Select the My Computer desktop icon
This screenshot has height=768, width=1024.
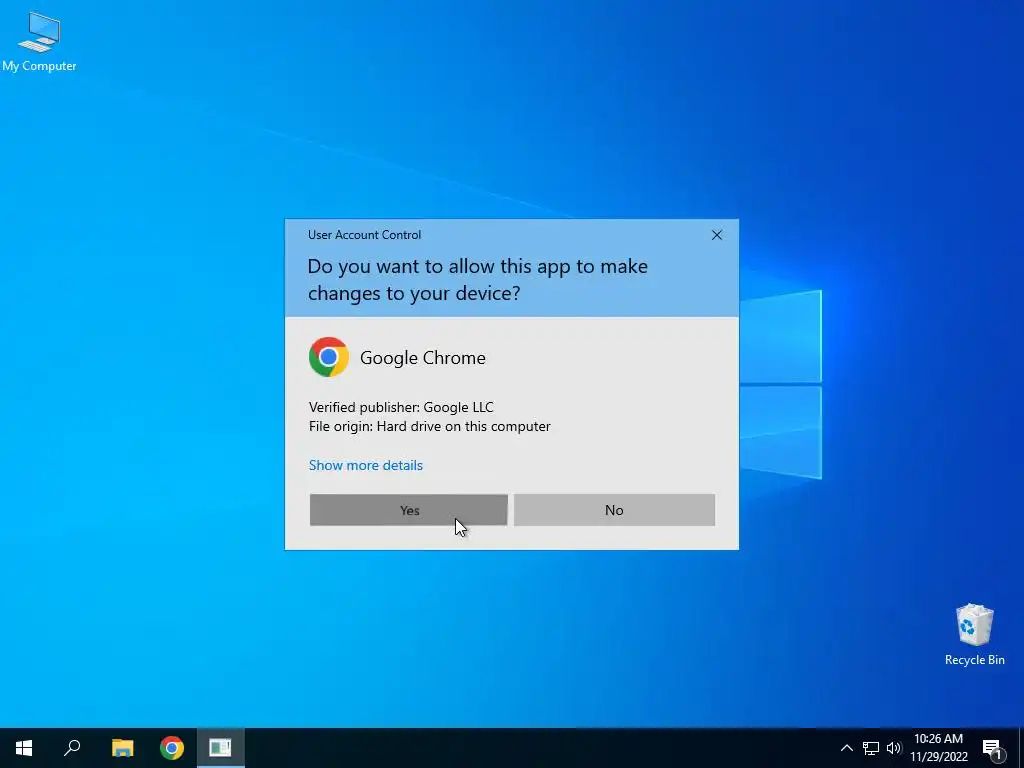click(x=39, y=42)
